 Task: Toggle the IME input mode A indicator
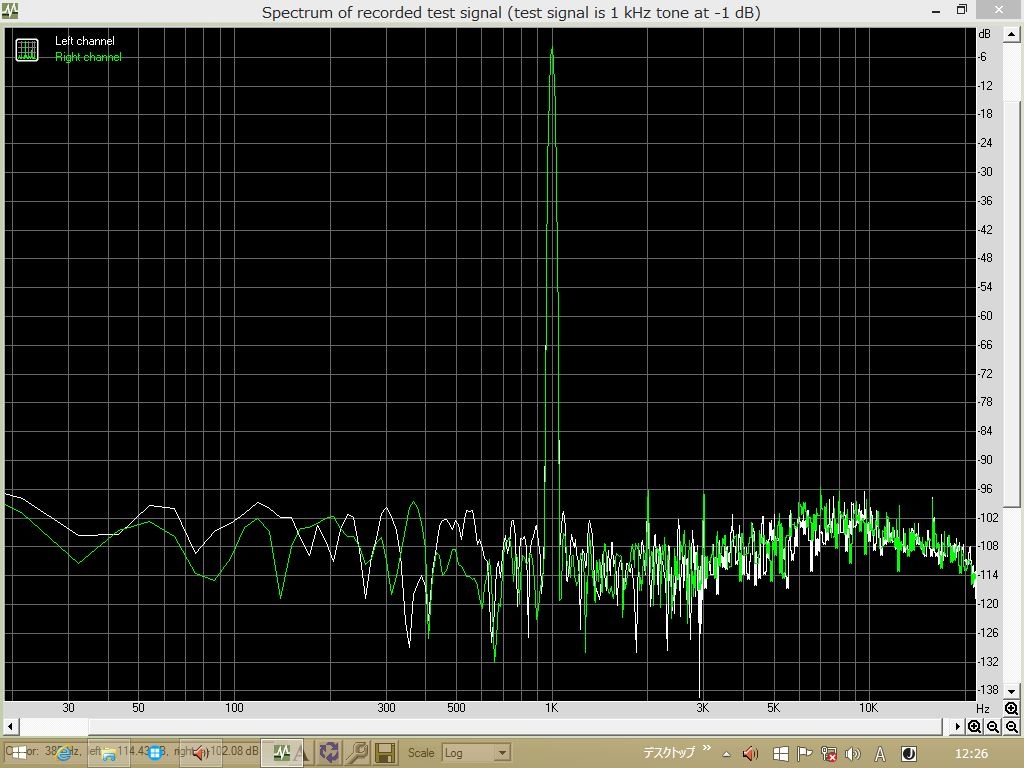pos(880,754)
